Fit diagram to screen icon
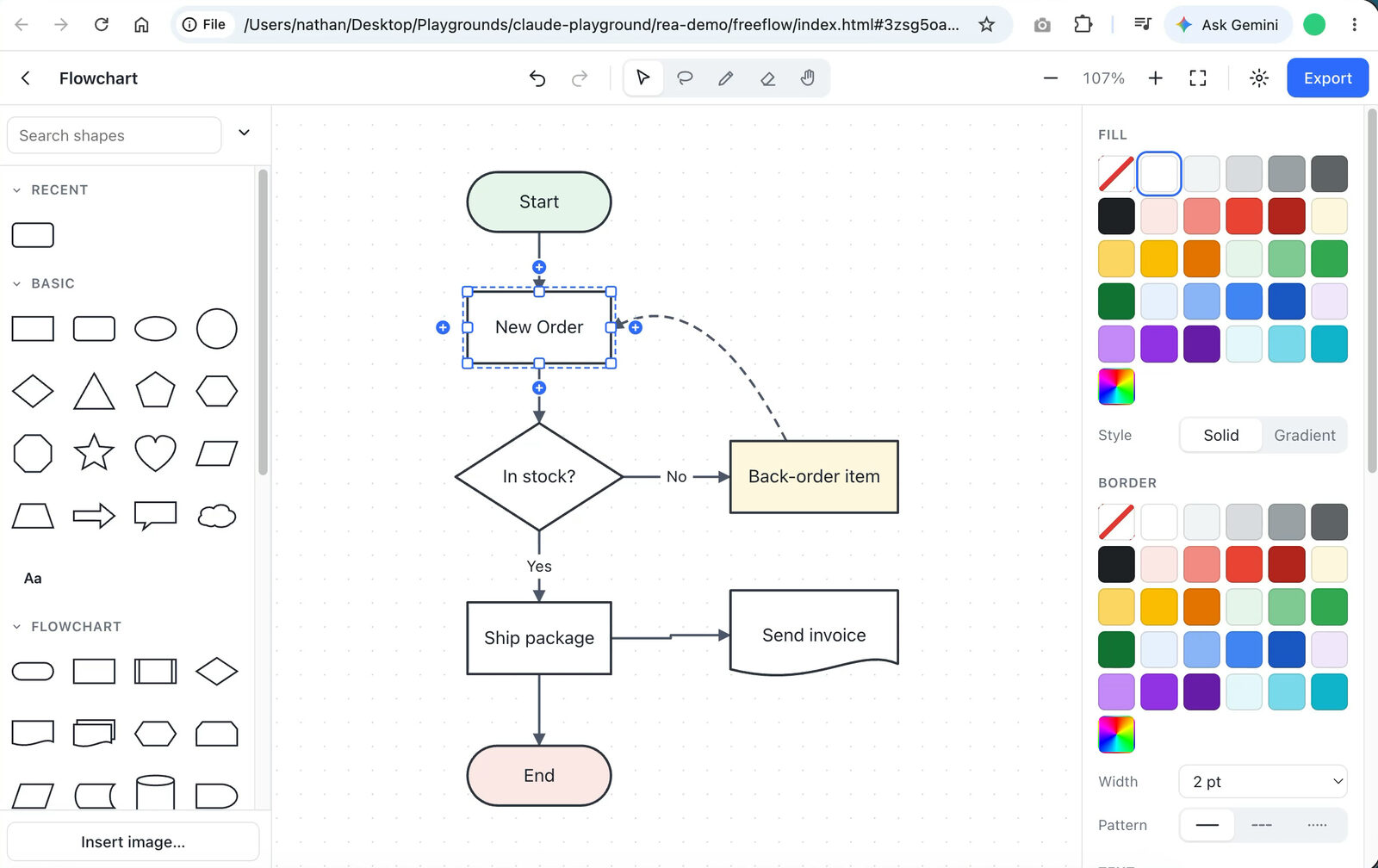Viewport: 1378px width, 868px height. coord(1198,78)
